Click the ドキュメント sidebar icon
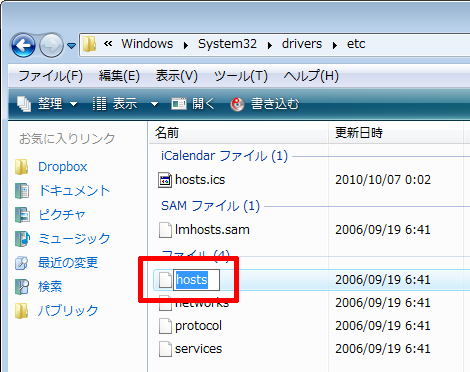470x372 pixels. click(x=22, y=191)
